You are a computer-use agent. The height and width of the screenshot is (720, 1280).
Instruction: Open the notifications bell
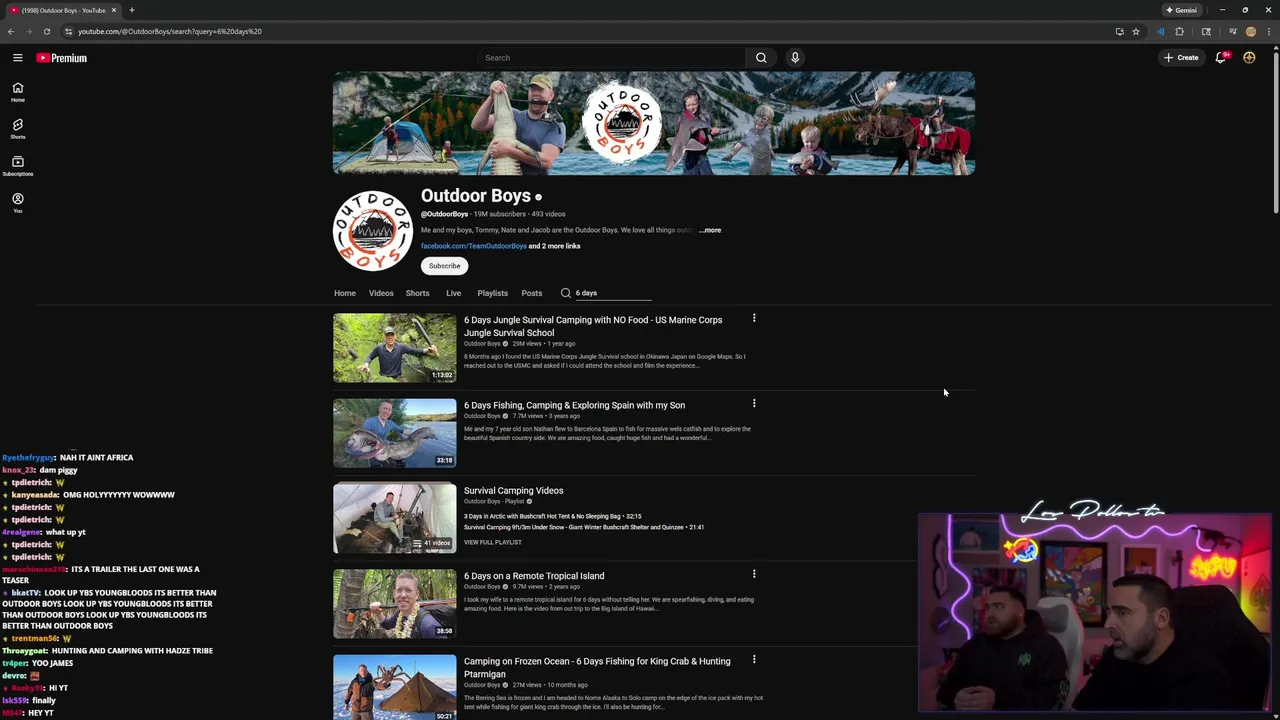pyautogui.click(x=1221, y=58)
